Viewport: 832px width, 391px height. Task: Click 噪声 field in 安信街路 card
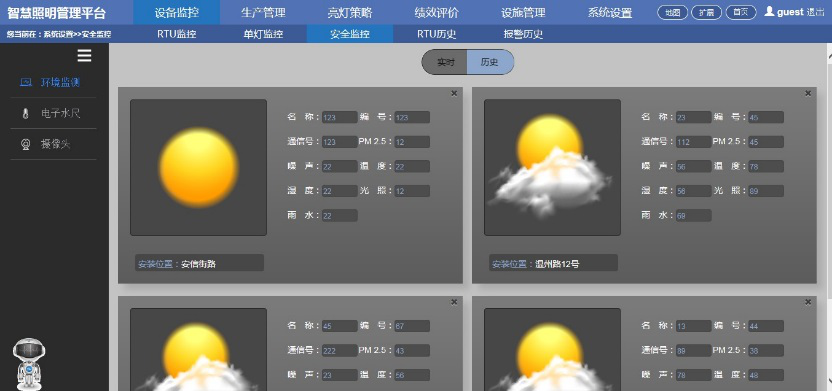[340, 167]
